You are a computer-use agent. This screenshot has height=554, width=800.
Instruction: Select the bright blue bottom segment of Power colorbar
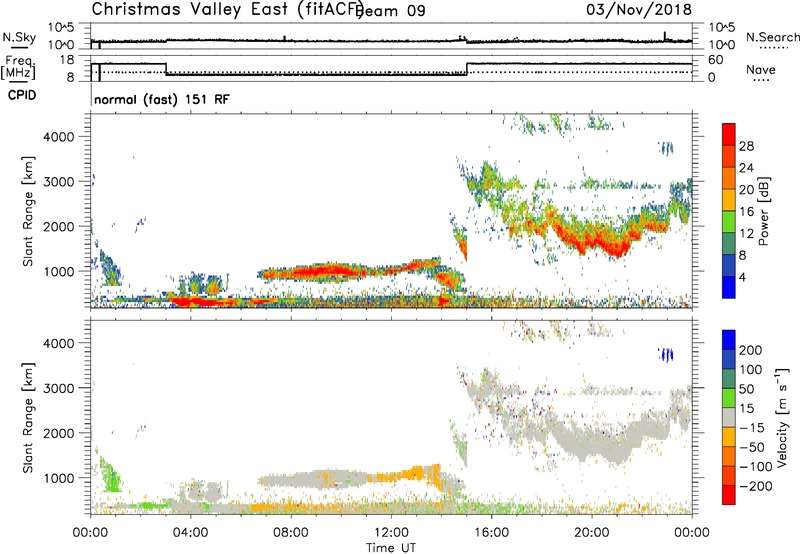(x=729, y=287)
